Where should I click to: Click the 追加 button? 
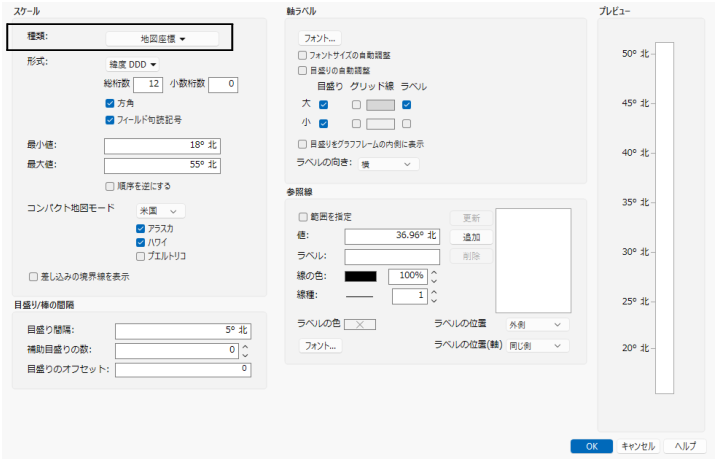471,237
